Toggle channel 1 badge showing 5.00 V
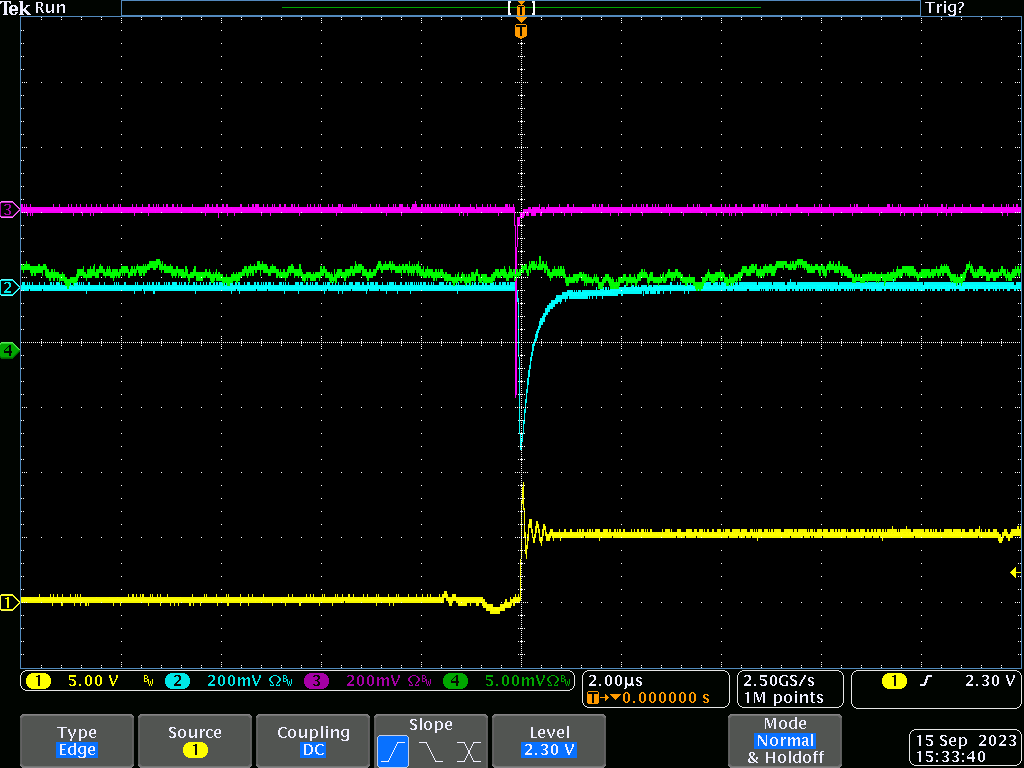Screen dimensions: 1024x768 click(x=38, y=681)
